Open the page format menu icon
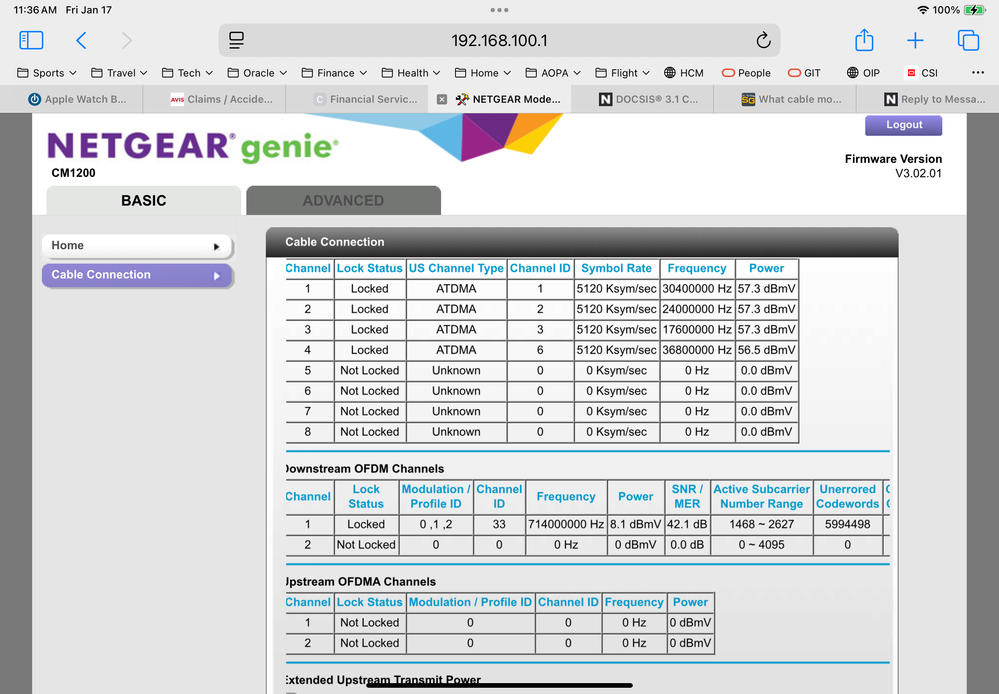The width and height of the screenshot is (999, 694). point(236,41)
